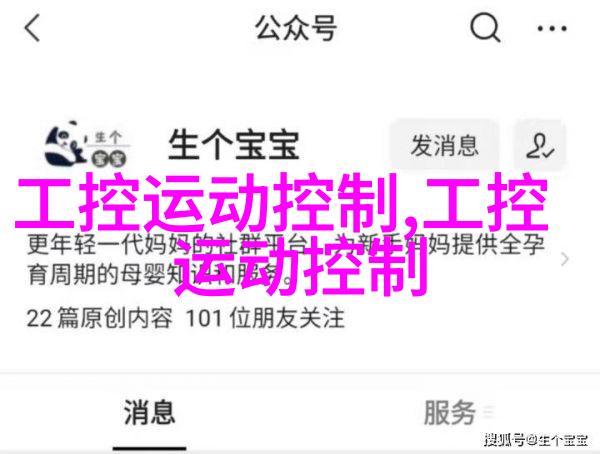Expand account details with right chevron
Screen dimensions: 600x454
[565, 259]
